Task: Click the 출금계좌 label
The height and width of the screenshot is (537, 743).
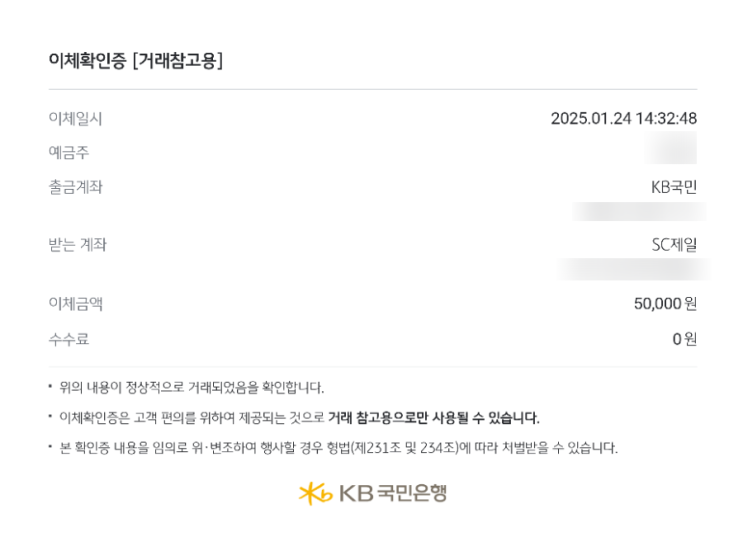Action: [75, 187]
